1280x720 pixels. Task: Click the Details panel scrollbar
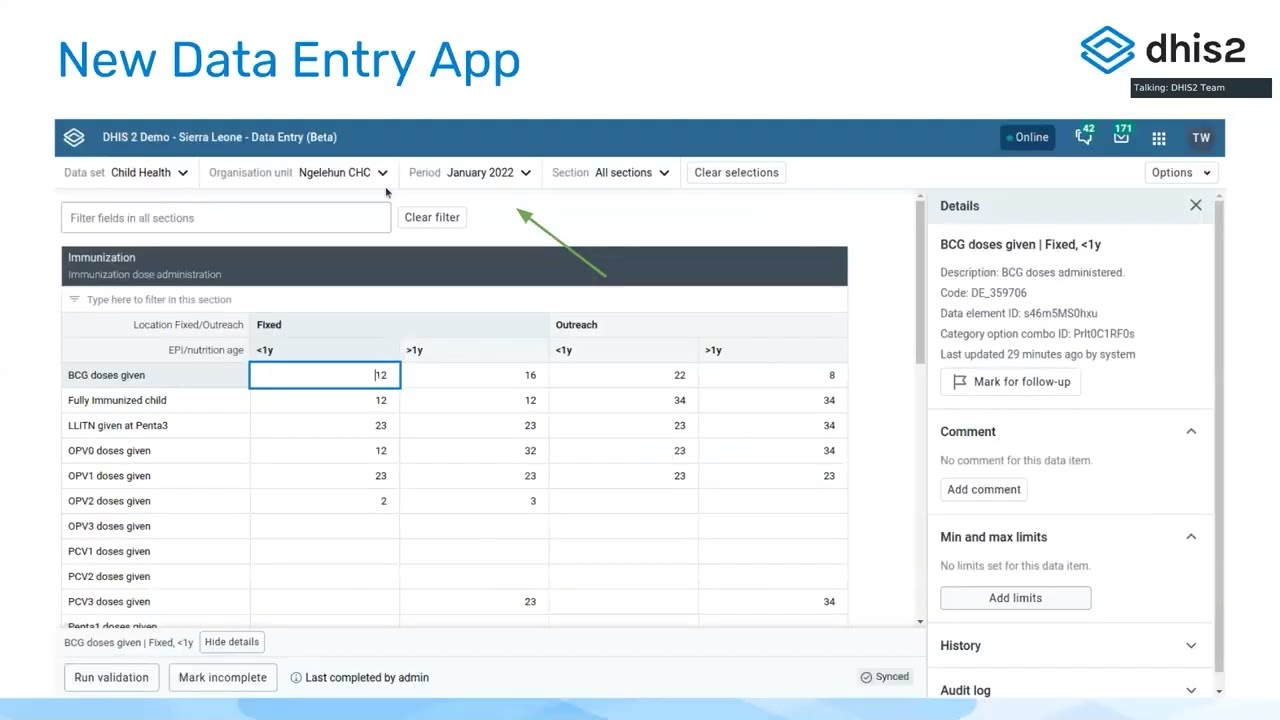point(1218,435)
